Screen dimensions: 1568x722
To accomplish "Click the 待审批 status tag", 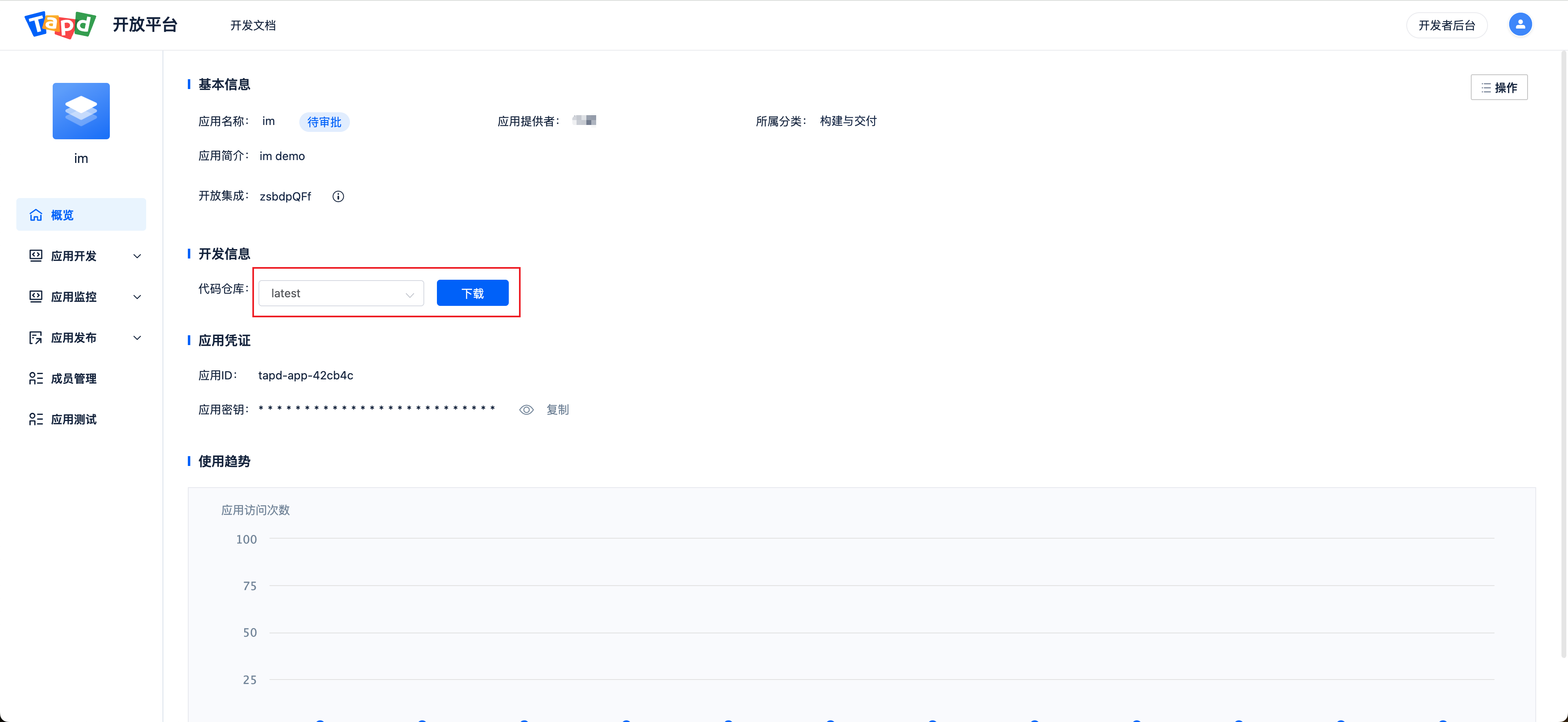I will click(324, 122).
